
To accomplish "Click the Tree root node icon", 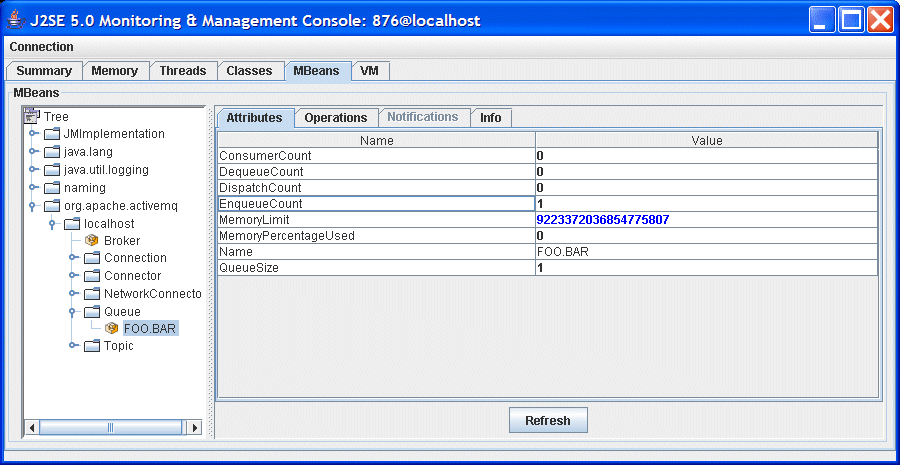I will point(32,117).
